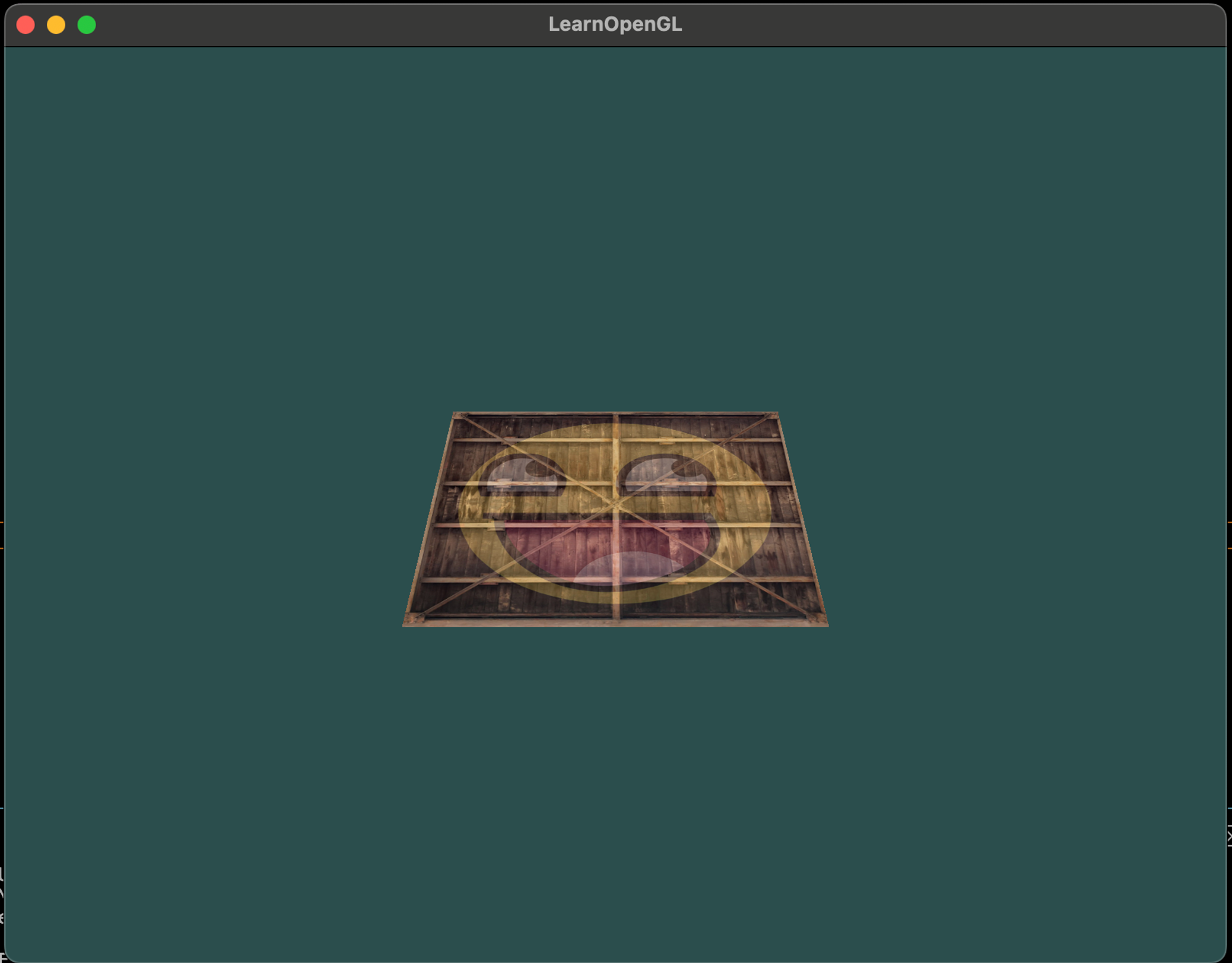
Task: Click the smiley face's left eye
Action: click(522, 476)
